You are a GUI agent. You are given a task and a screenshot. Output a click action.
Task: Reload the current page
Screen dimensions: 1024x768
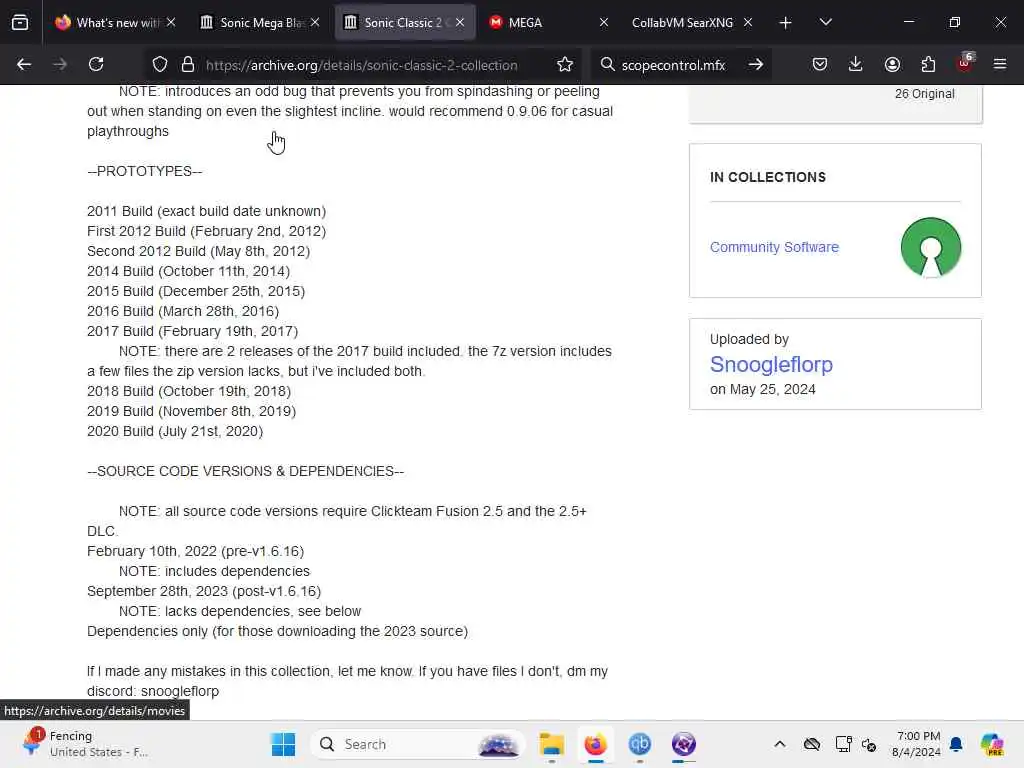coord(96,64)
